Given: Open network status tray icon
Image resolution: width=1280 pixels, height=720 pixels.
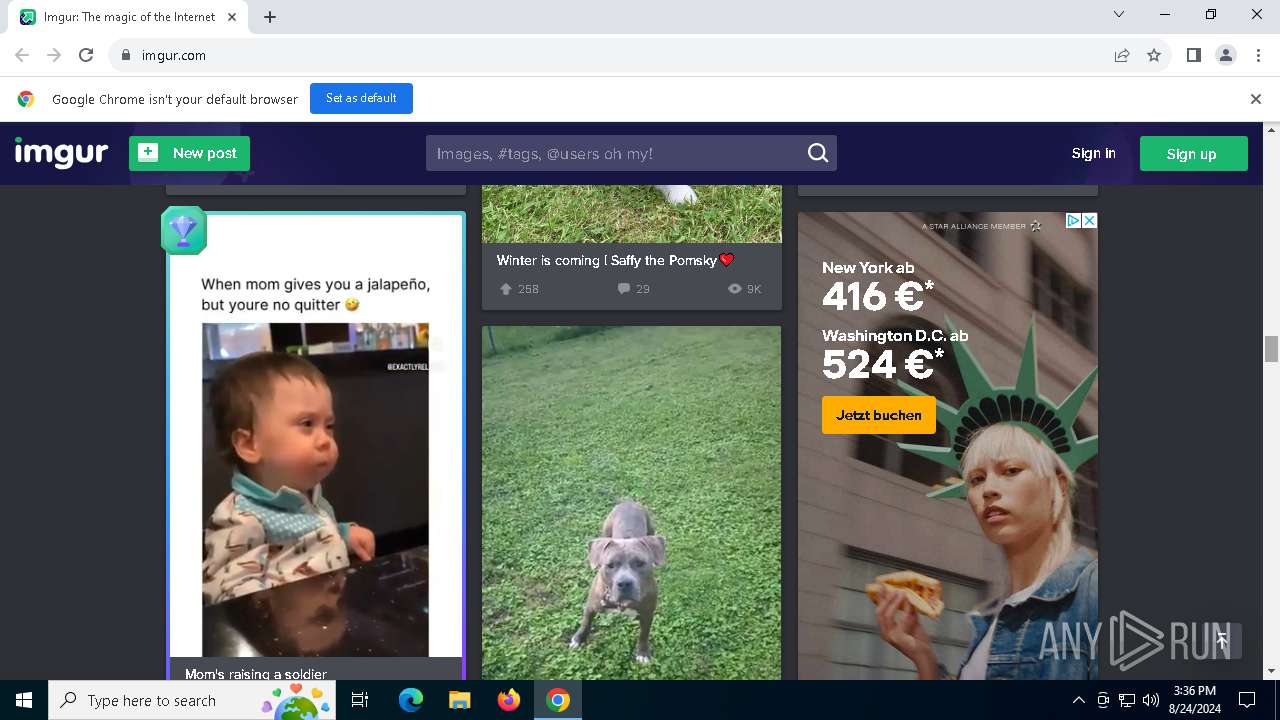Looking at the screenshot, I should coord(1127,700).
